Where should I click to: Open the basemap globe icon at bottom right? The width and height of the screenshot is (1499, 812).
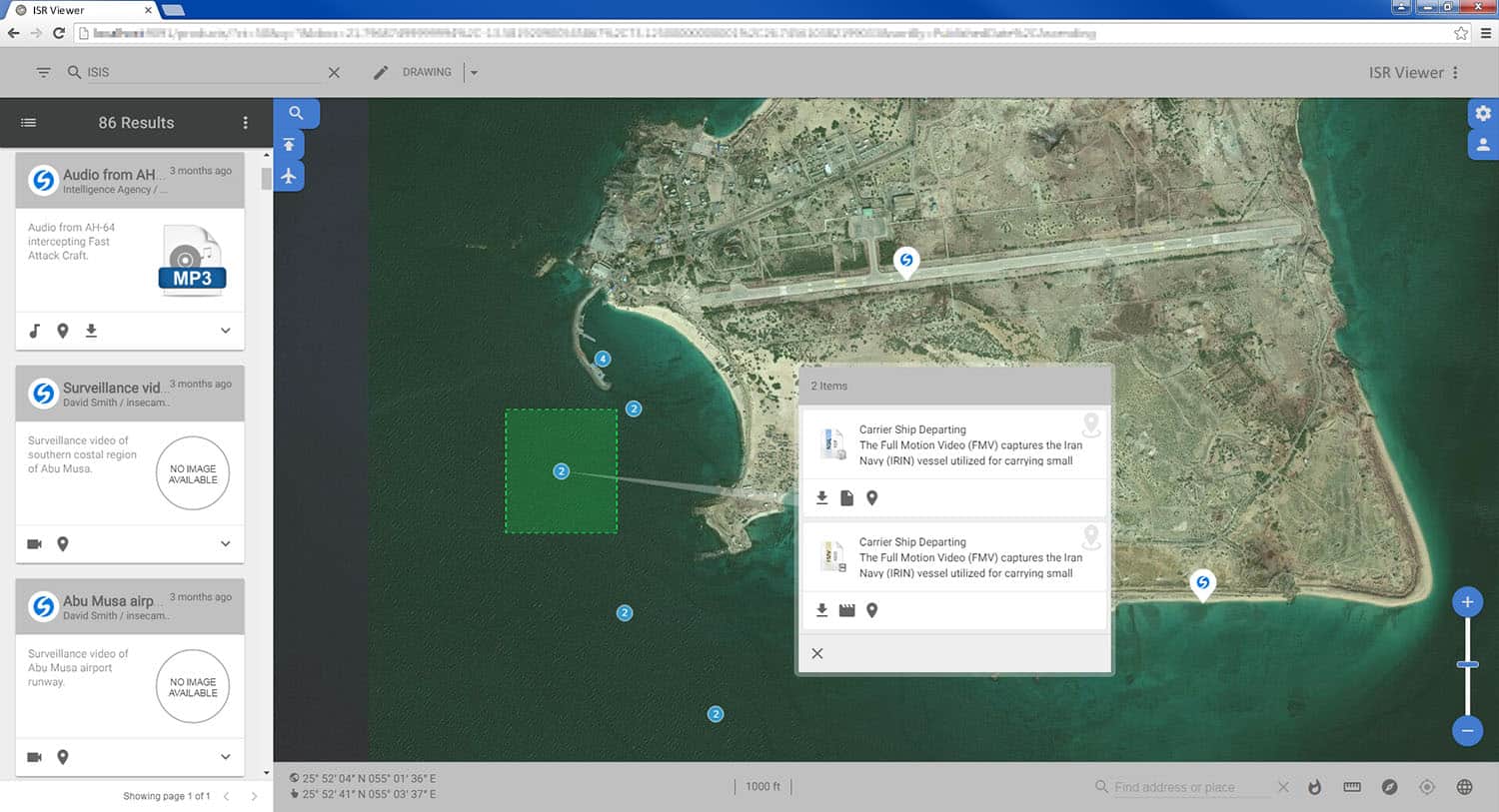[x=1463, y=787]
